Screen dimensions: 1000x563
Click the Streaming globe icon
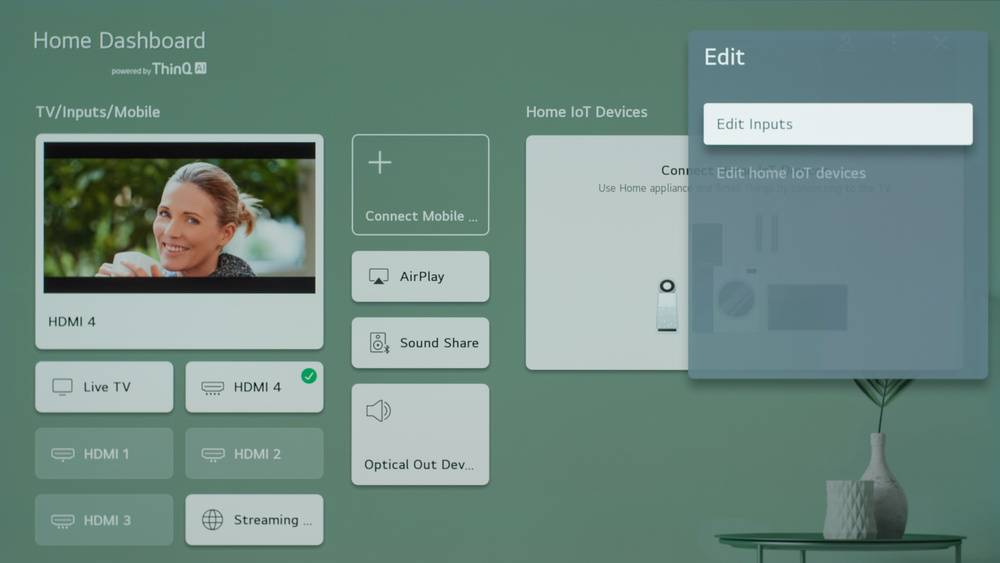point(212,520)
